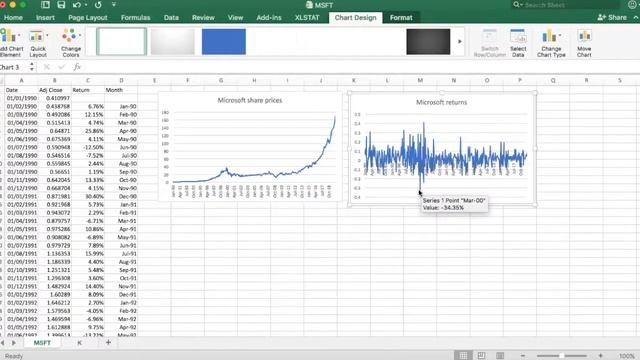
Task: Click the formula bar confirm checkmark icon
Action: [62, 67]
